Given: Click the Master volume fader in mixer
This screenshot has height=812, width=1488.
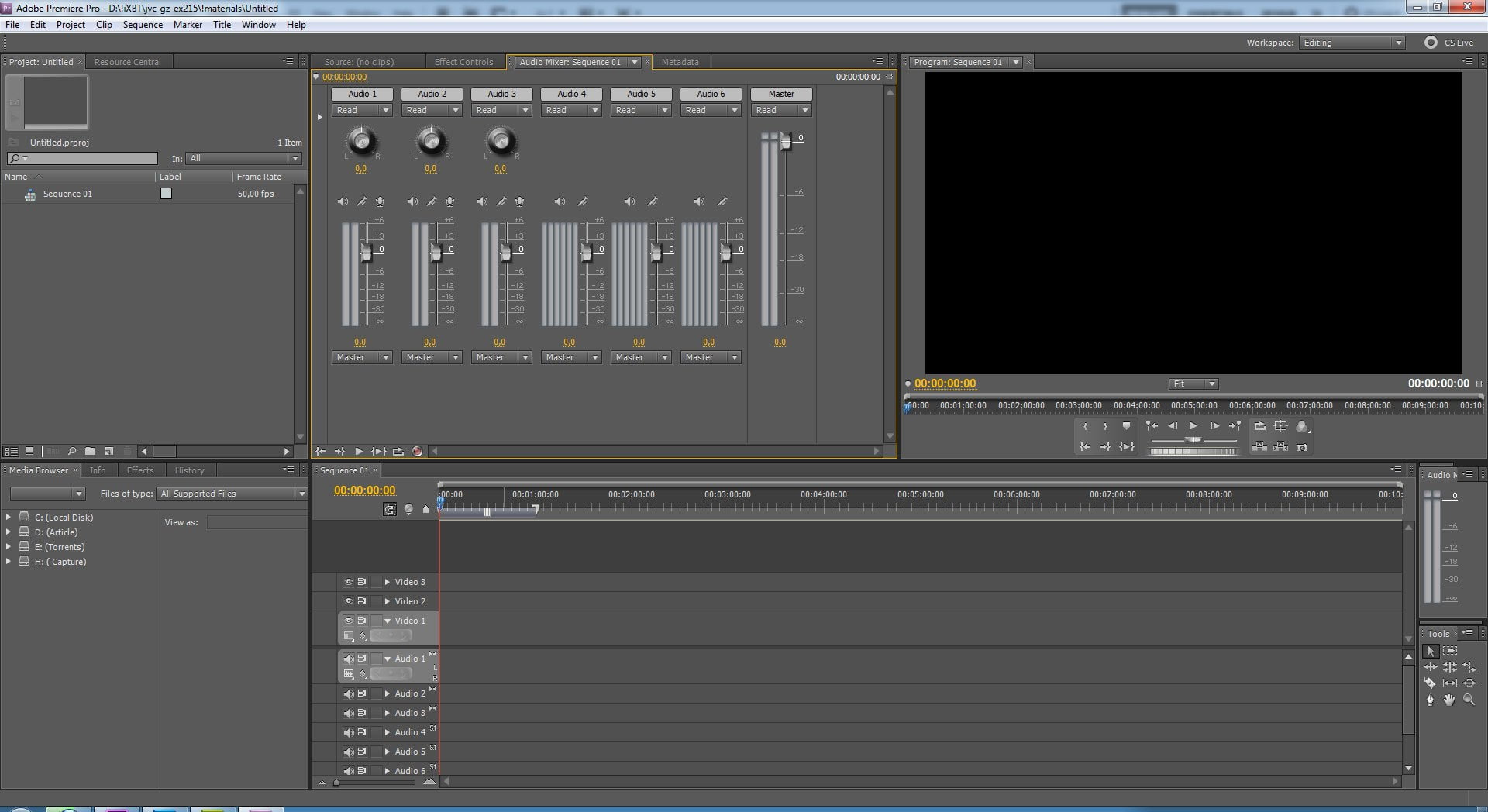Looking at the screenshot, I should [786, 141].
